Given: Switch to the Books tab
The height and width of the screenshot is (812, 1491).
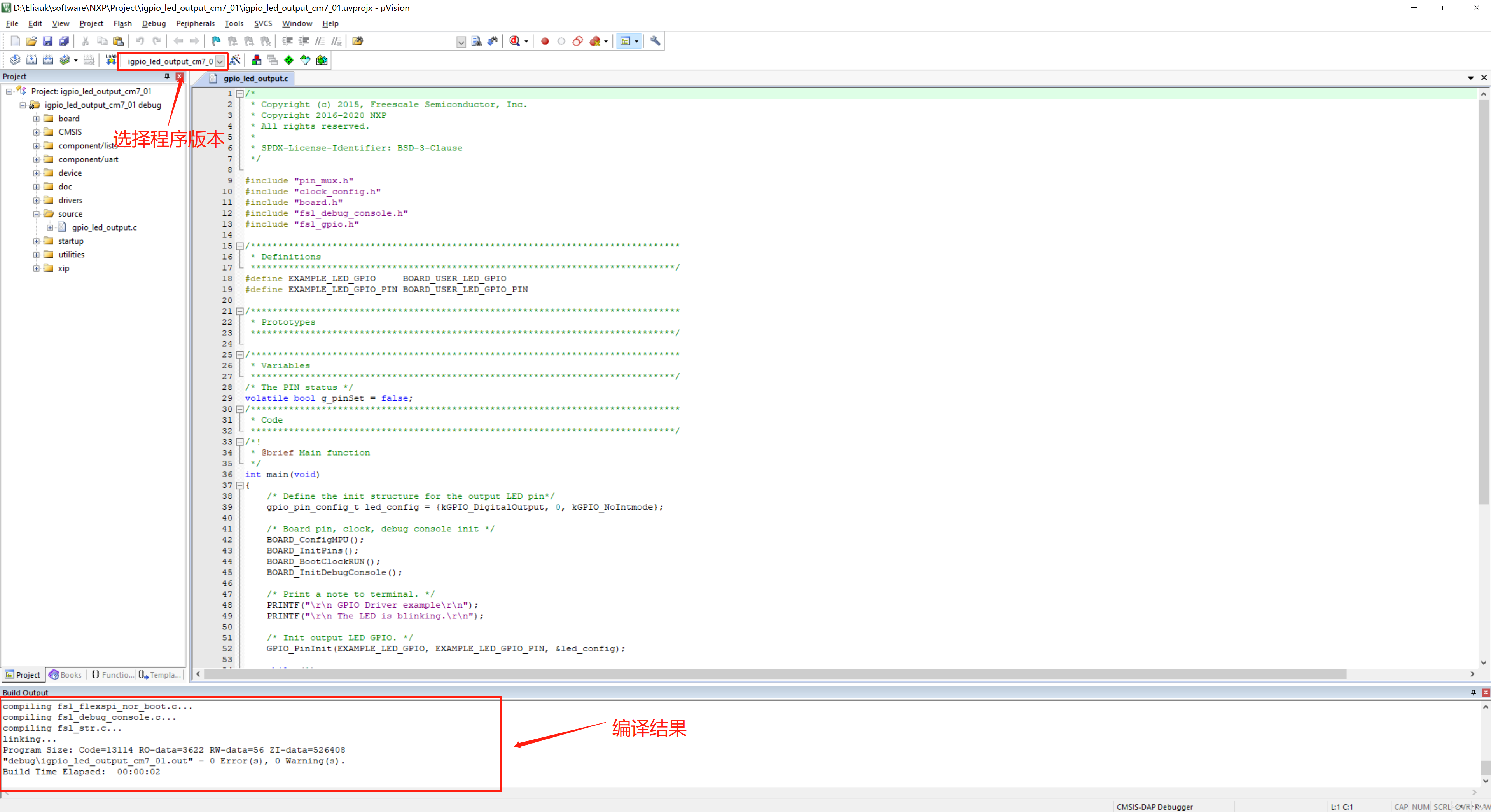Looking at the screenshot, I should pos(65,675).
